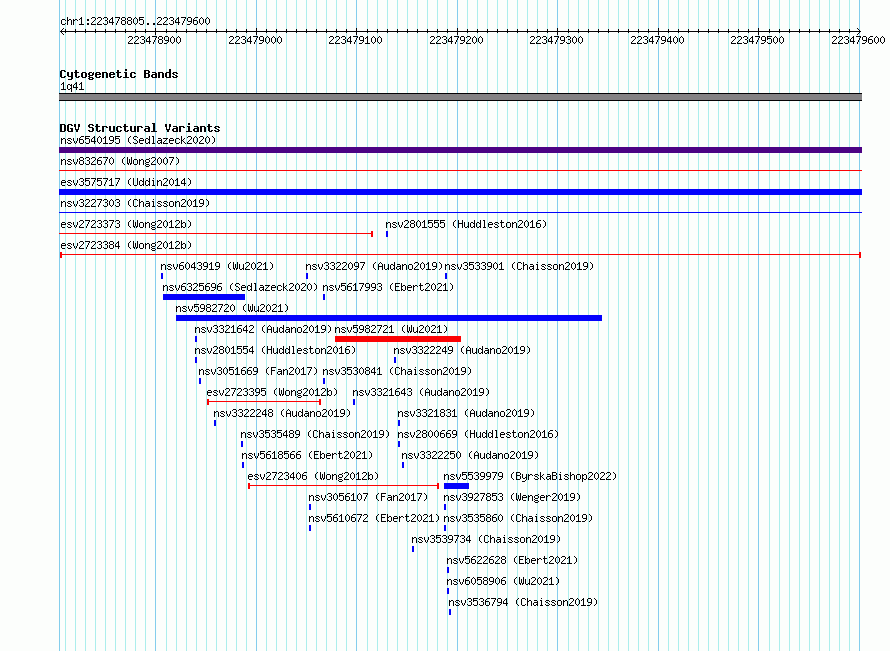890x651 pixels.
Task: Click the nsv3533901 (Chaisson2019) label
Action: click(x=519, y=266)
